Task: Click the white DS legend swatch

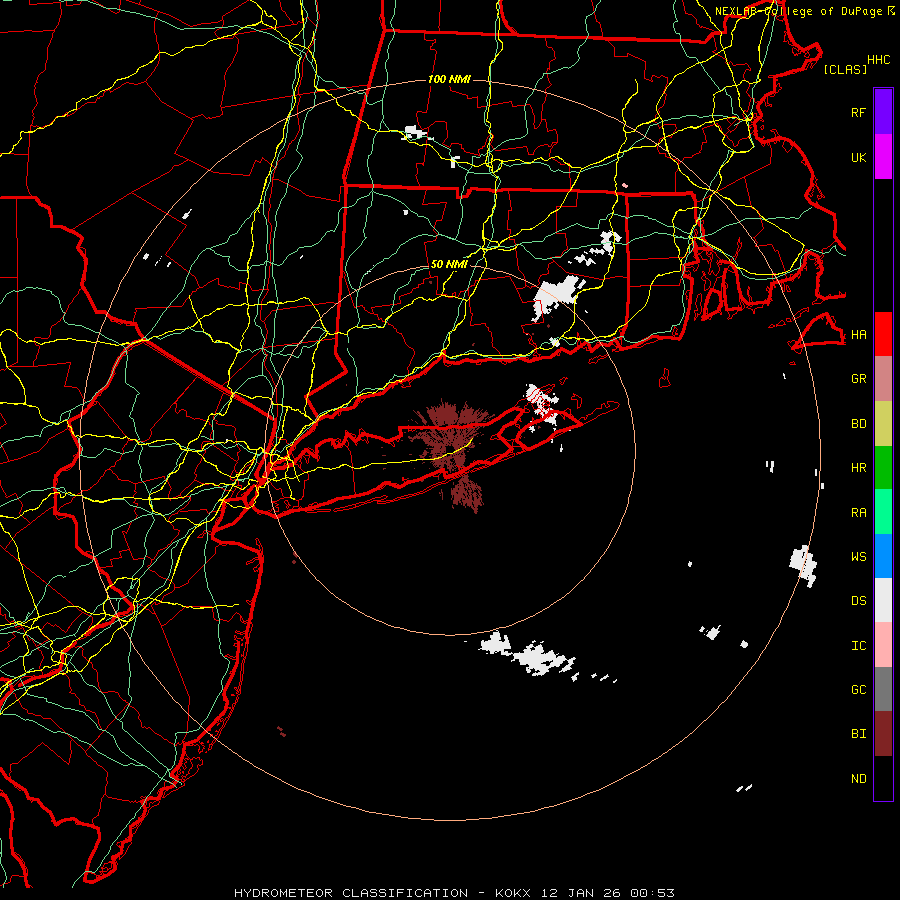Action: [x=883, y=600]
